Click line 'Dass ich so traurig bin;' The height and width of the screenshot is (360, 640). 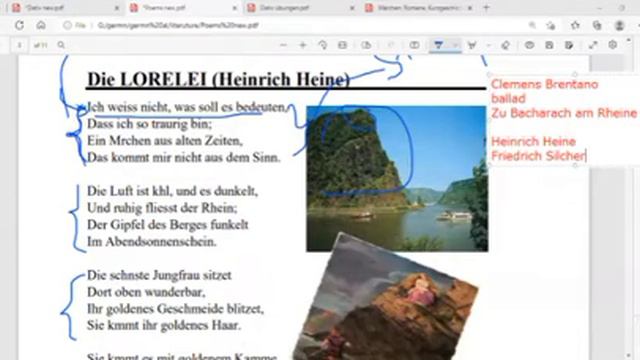149,124
